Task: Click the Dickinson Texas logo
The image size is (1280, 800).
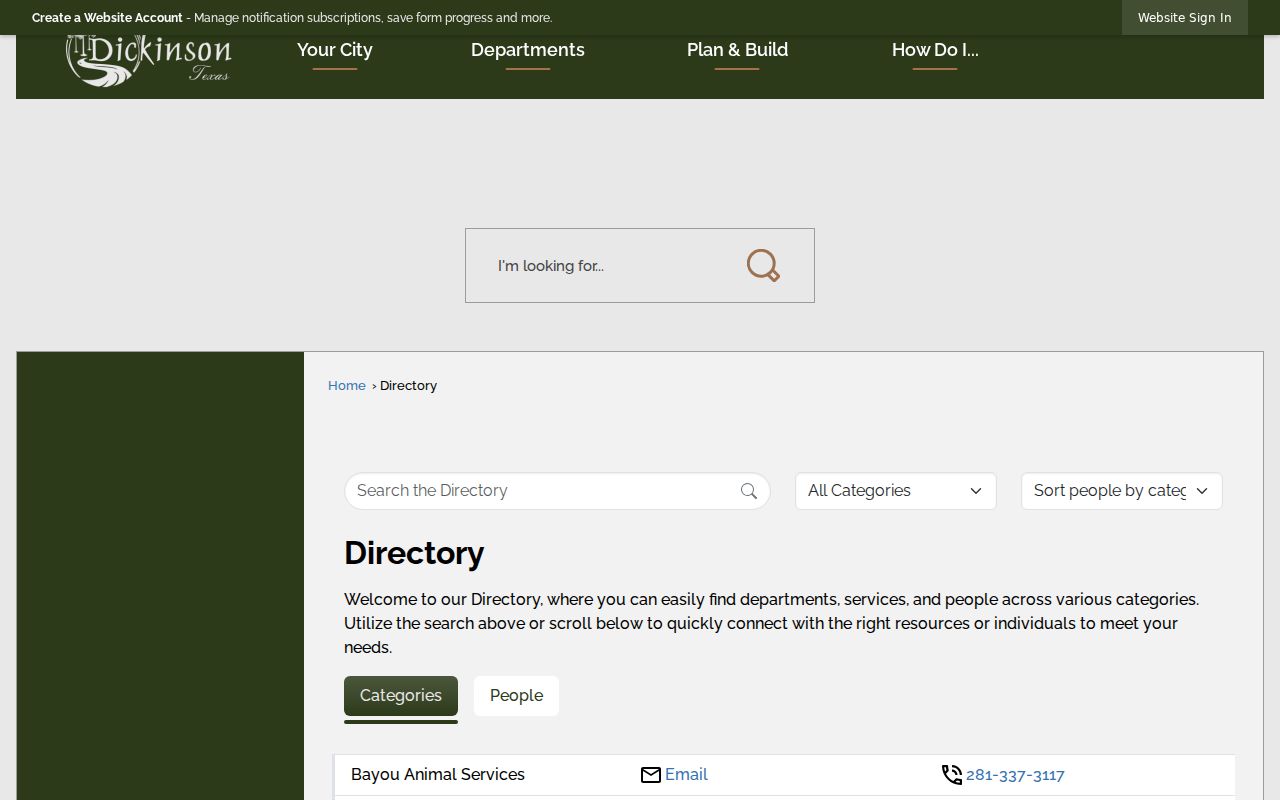Action: pos(149,60)
